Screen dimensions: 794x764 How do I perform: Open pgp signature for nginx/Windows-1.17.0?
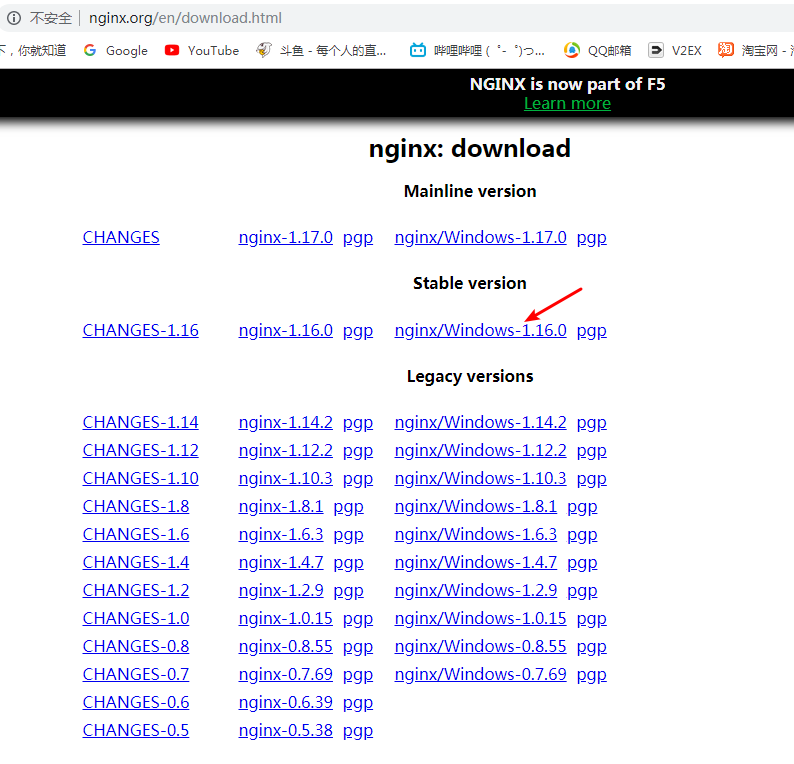click(x=591, y=238)
